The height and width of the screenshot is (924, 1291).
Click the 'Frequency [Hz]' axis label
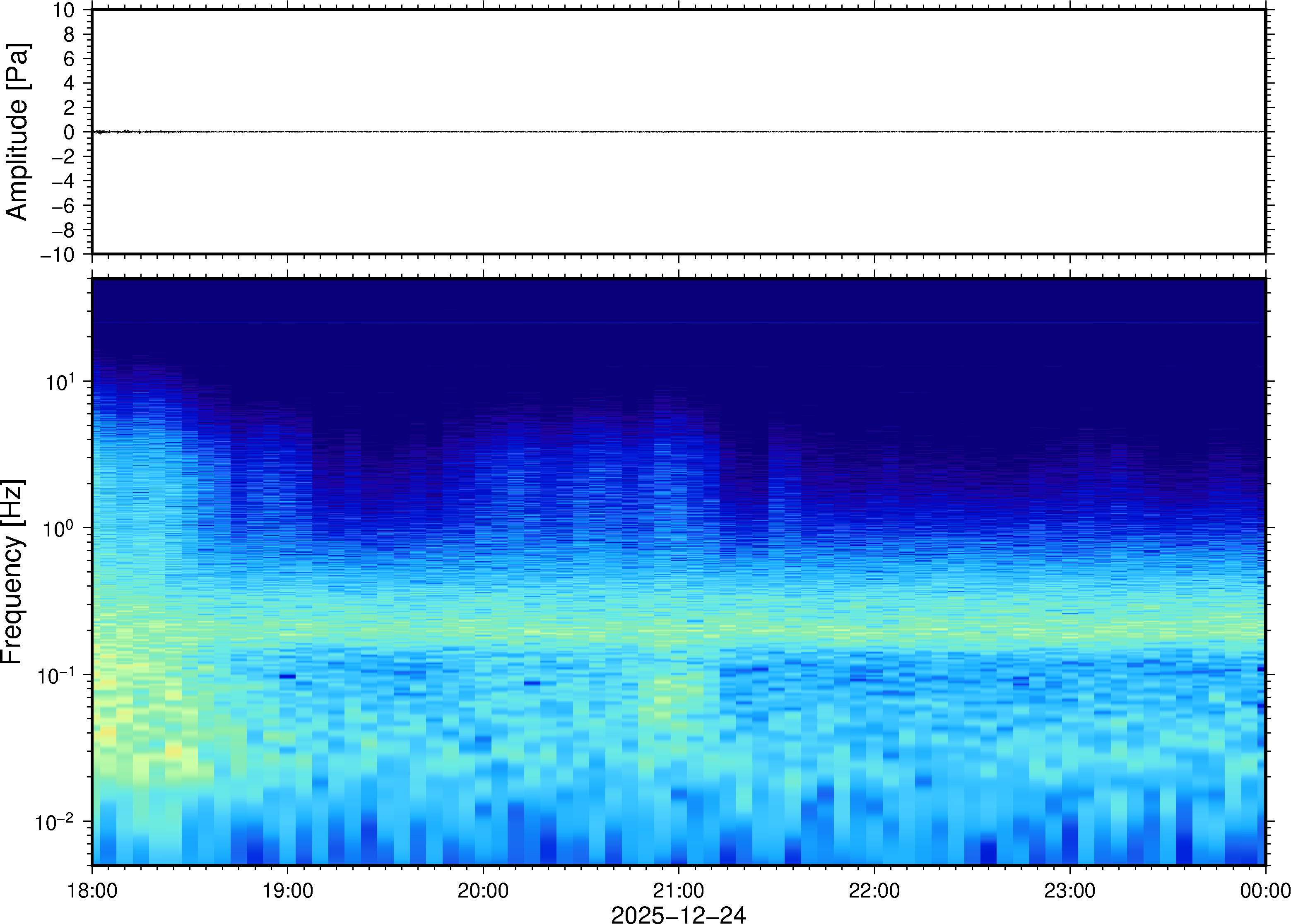tap(12, 571)
